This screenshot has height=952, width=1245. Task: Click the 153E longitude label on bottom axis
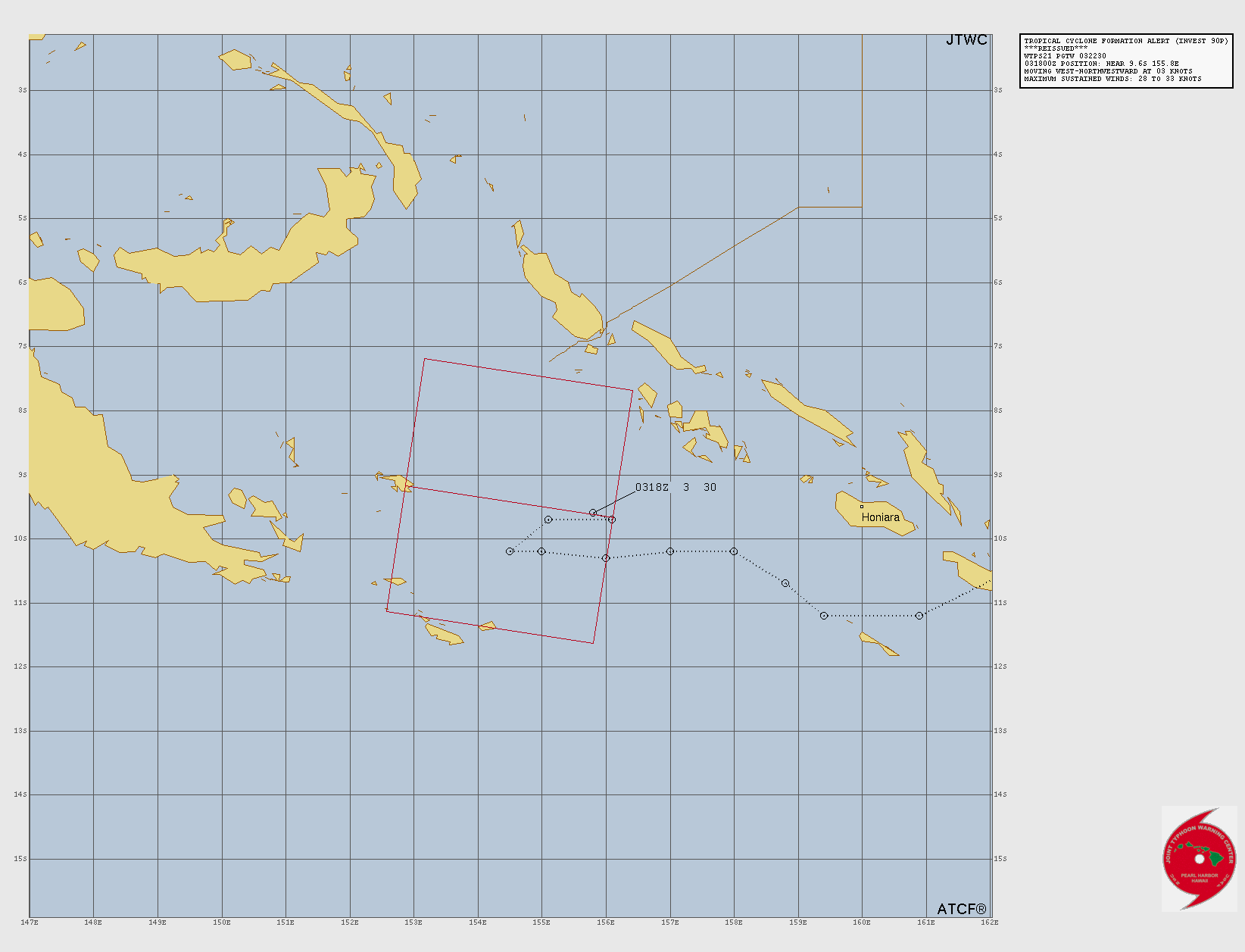(x=413, y=922)
